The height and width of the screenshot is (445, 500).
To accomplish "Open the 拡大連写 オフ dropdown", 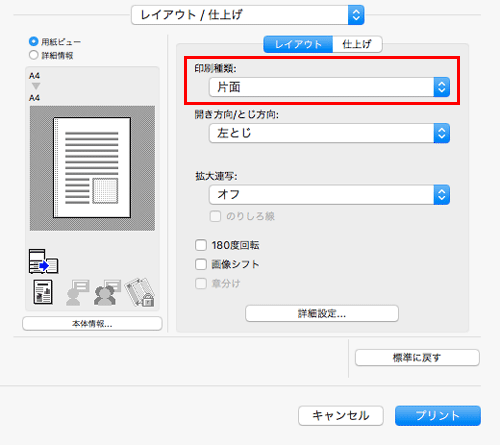I will click(329, 195).
